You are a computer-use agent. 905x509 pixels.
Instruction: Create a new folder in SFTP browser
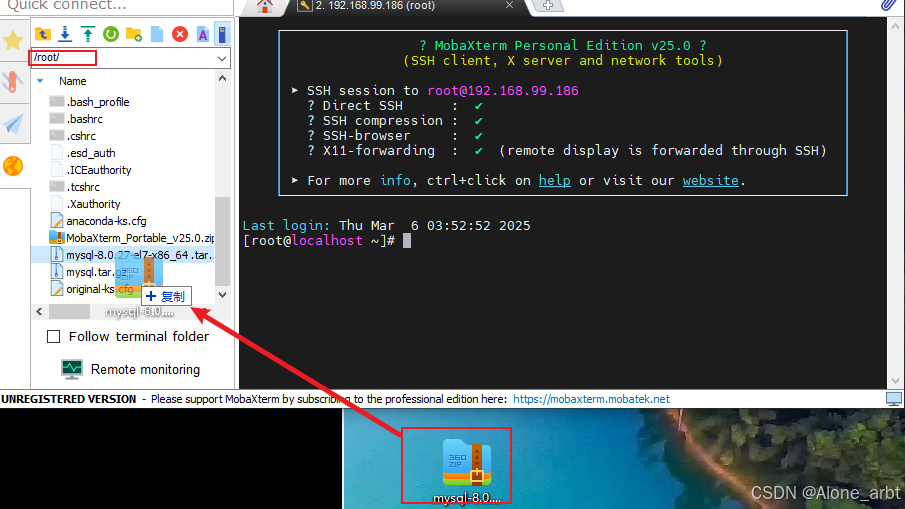134,34
